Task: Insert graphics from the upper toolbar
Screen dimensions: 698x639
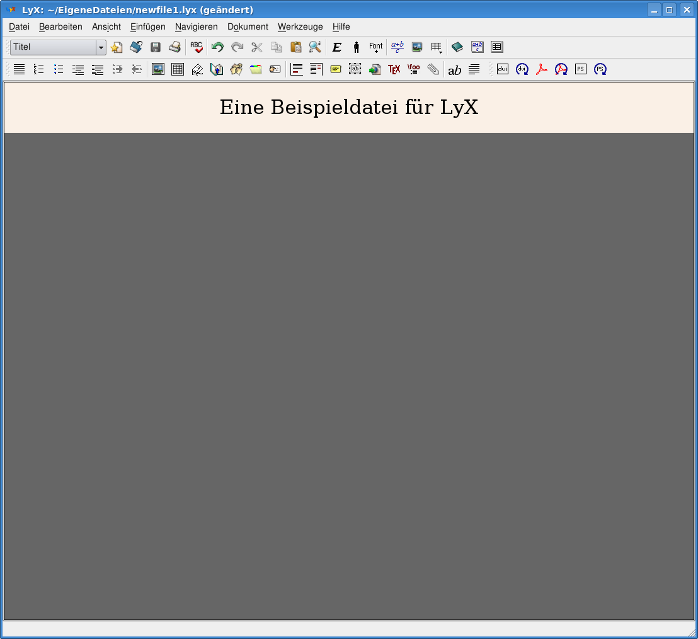Action: [417, 47]
